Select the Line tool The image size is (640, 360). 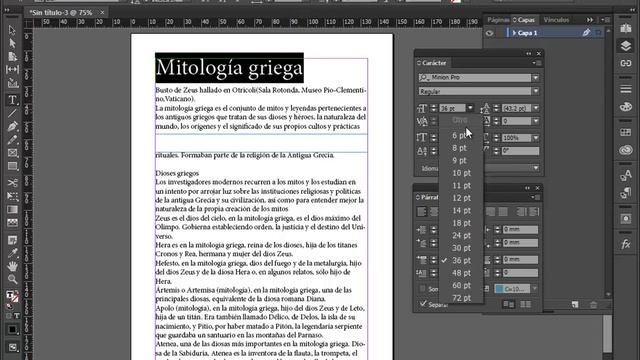point(12,113)
